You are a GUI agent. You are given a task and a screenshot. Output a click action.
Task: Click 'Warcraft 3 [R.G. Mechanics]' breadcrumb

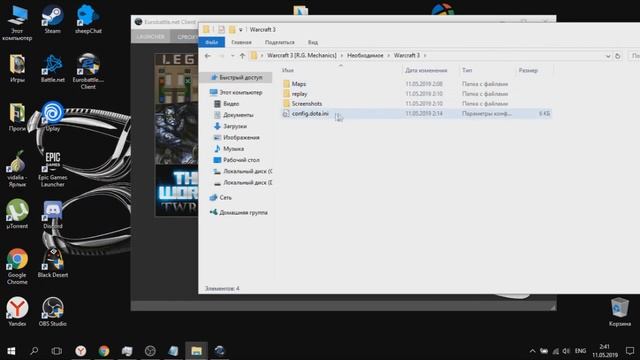[302, 56]
